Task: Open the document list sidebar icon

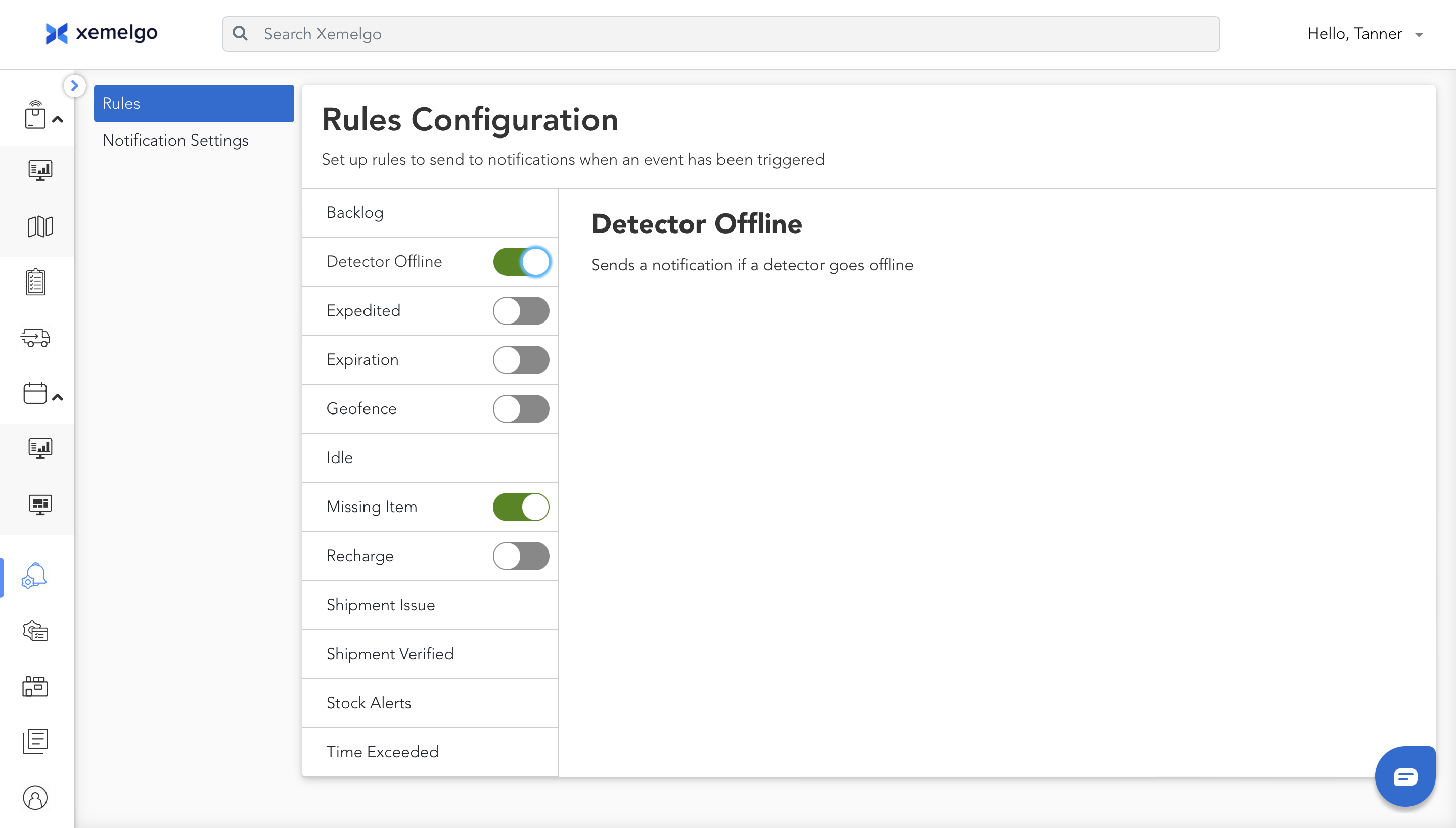Action: point(35,741)
